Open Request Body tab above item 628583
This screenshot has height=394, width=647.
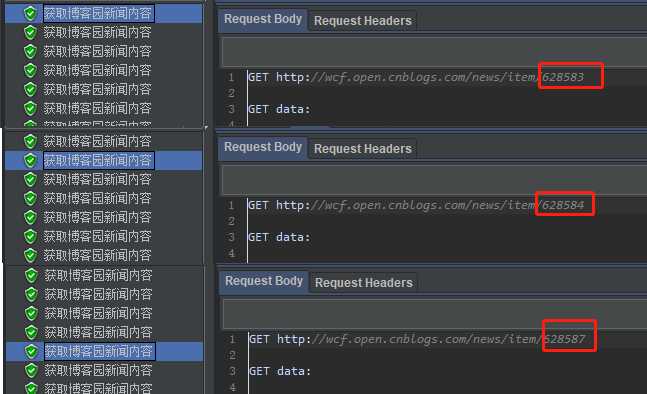263,19
